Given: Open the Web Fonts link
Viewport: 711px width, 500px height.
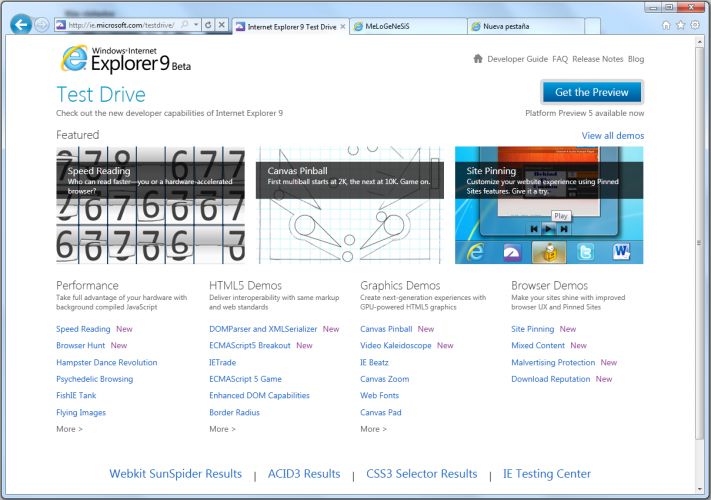Looking at the screenshot, I should click(380, 395).
